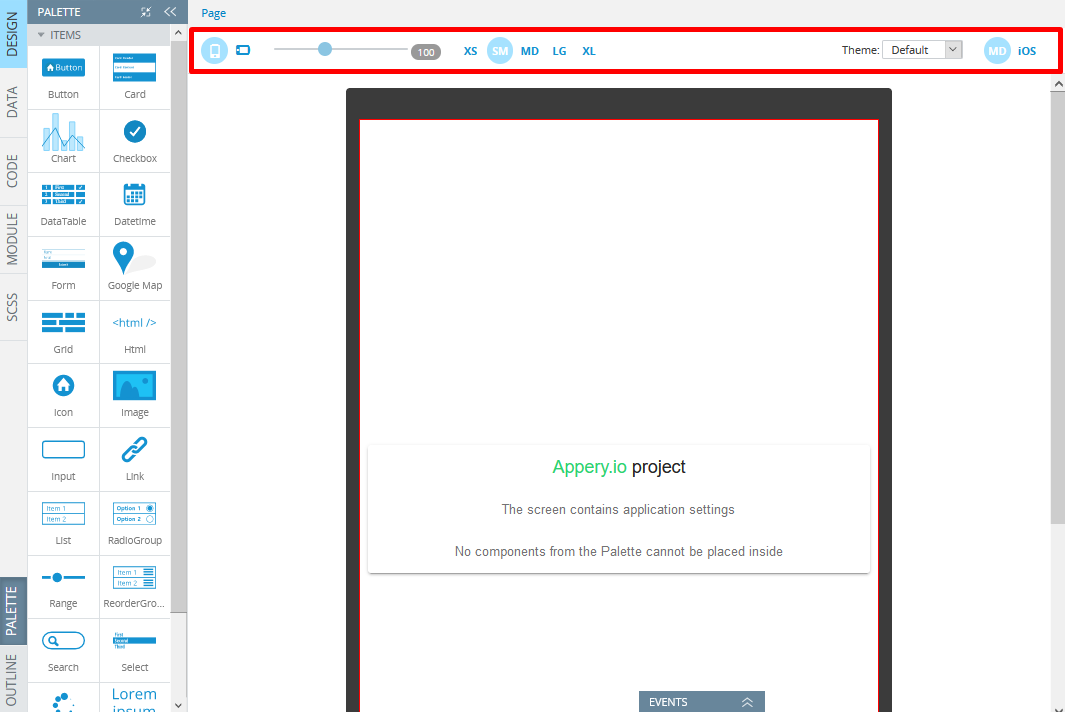Switch to the PALETTE side tab
The height and width of the screenshot is (712, 1065).
point(12,611)
